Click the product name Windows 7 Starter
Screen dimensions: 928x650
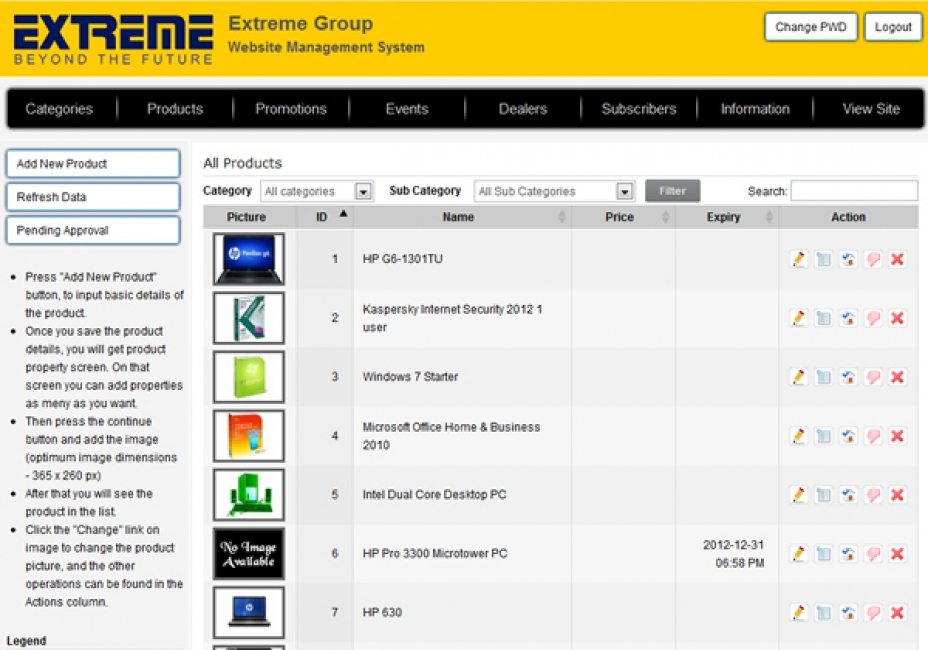coord(410,377)
